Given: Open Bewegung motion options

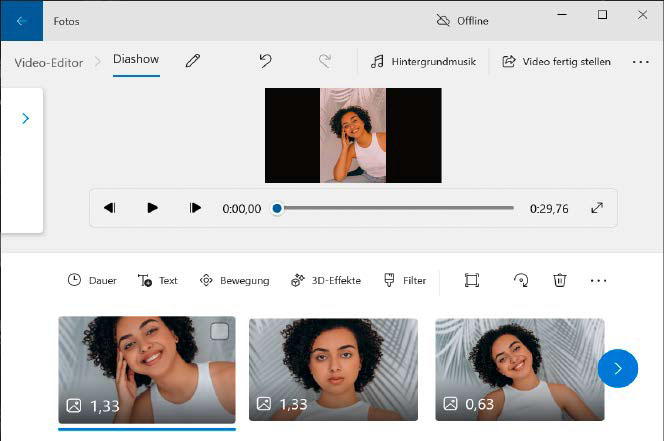Looking at the screenshot, I should (234, 280).
